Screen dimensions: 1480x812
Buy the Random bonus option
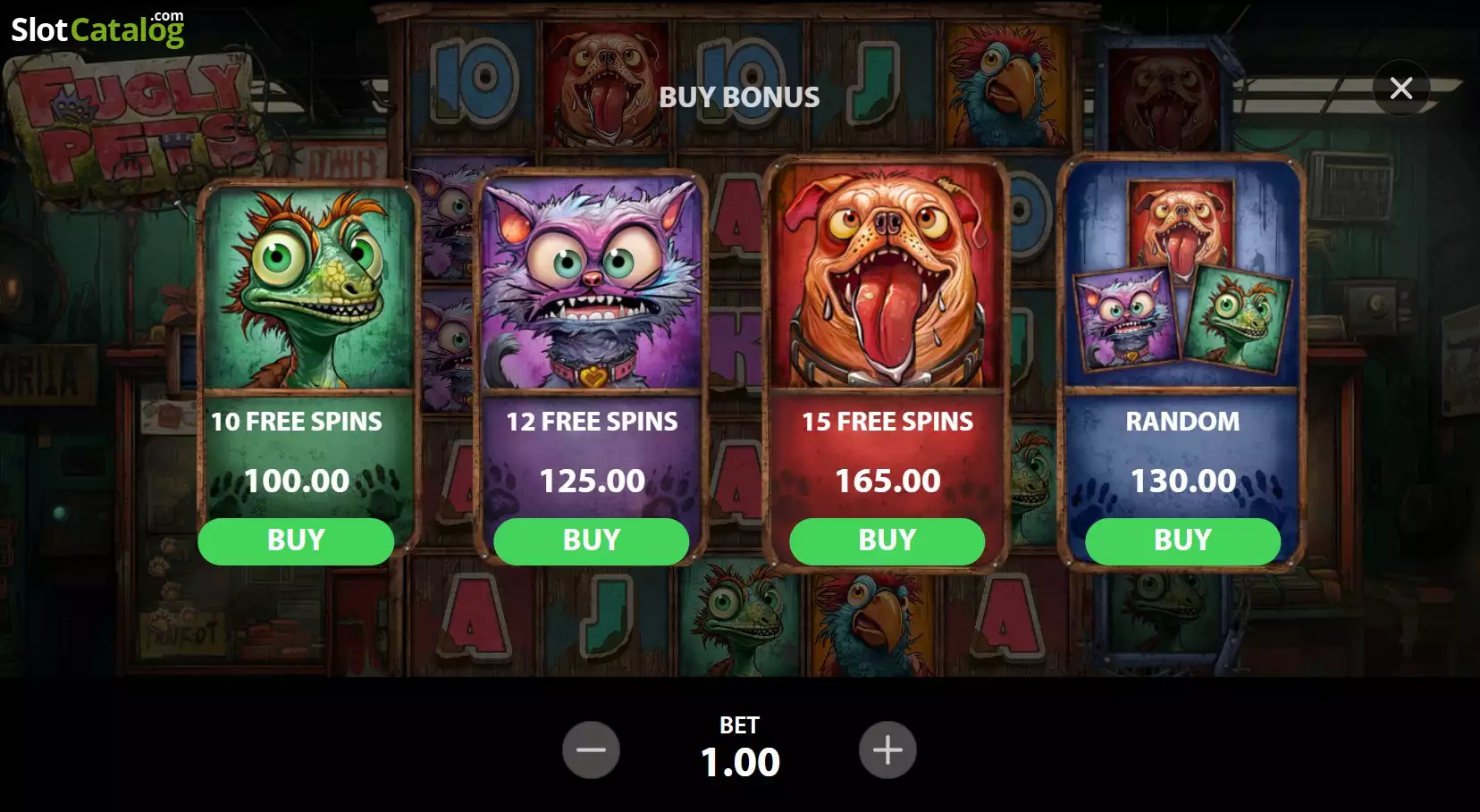(1182, 540)
